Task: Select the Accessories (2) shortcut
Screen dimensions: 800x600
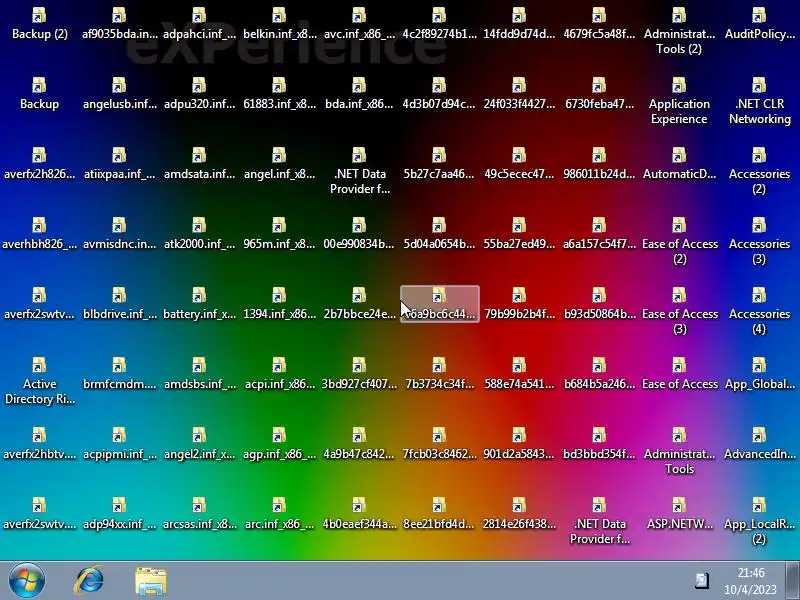Action: pos(759,170)
